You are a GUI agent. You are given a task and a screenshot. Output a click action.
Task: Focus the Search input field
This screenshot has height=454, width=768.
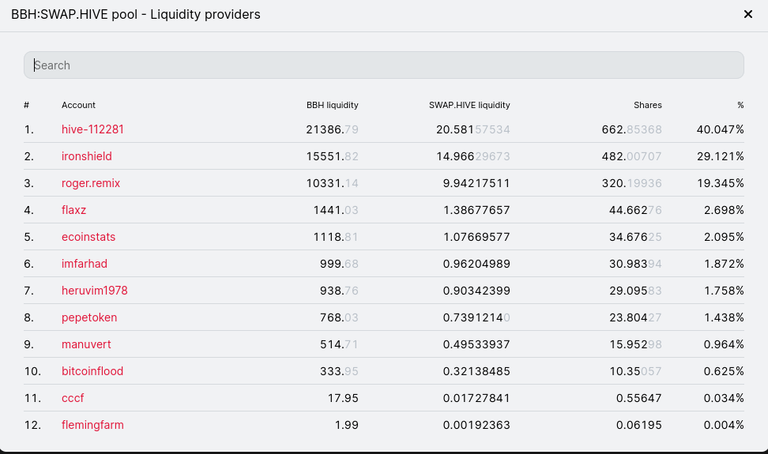(384, 65)
